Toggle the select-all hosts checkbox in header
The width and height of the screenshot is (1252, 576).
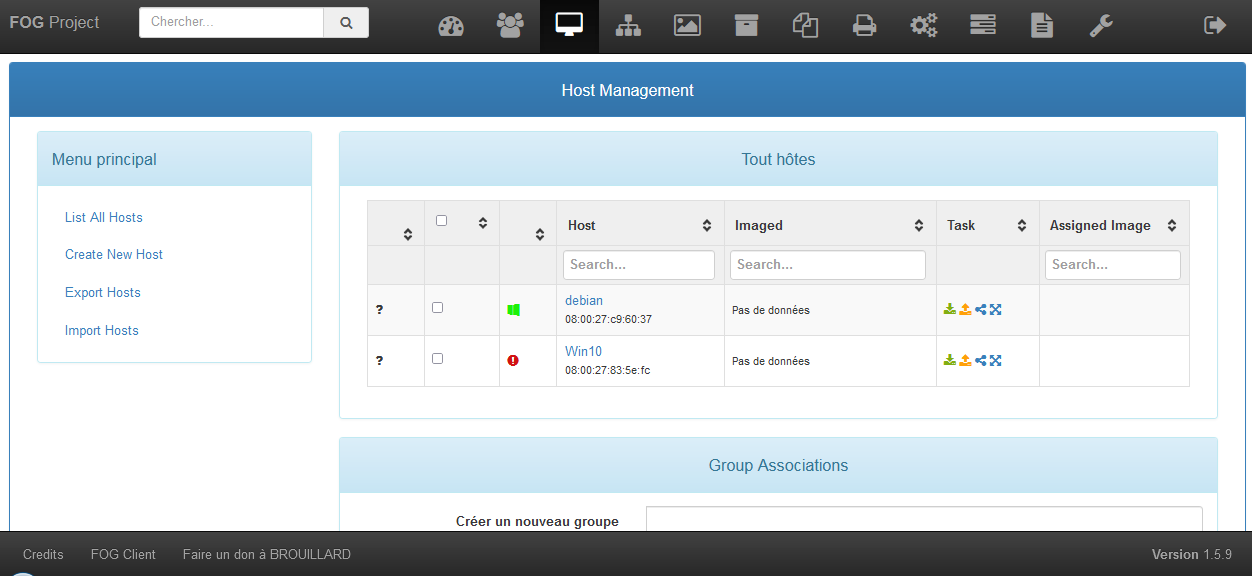pyautogui.click(x=442, y=220)
